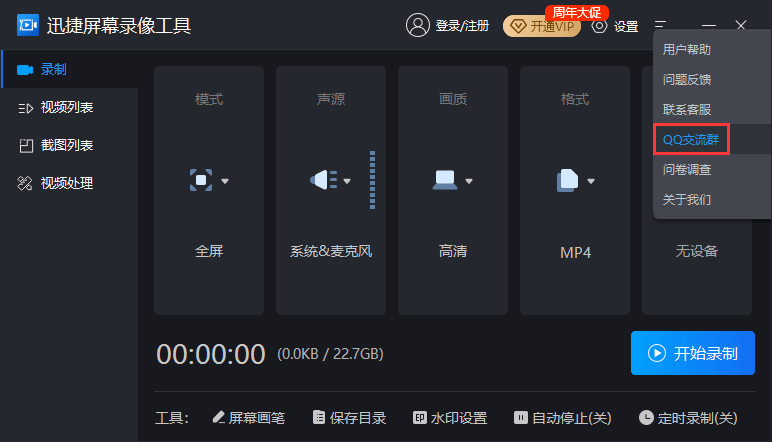Click the MP4 format file icon
The width and height of the screenshot is (772, 442).
(x=567, y=180)
